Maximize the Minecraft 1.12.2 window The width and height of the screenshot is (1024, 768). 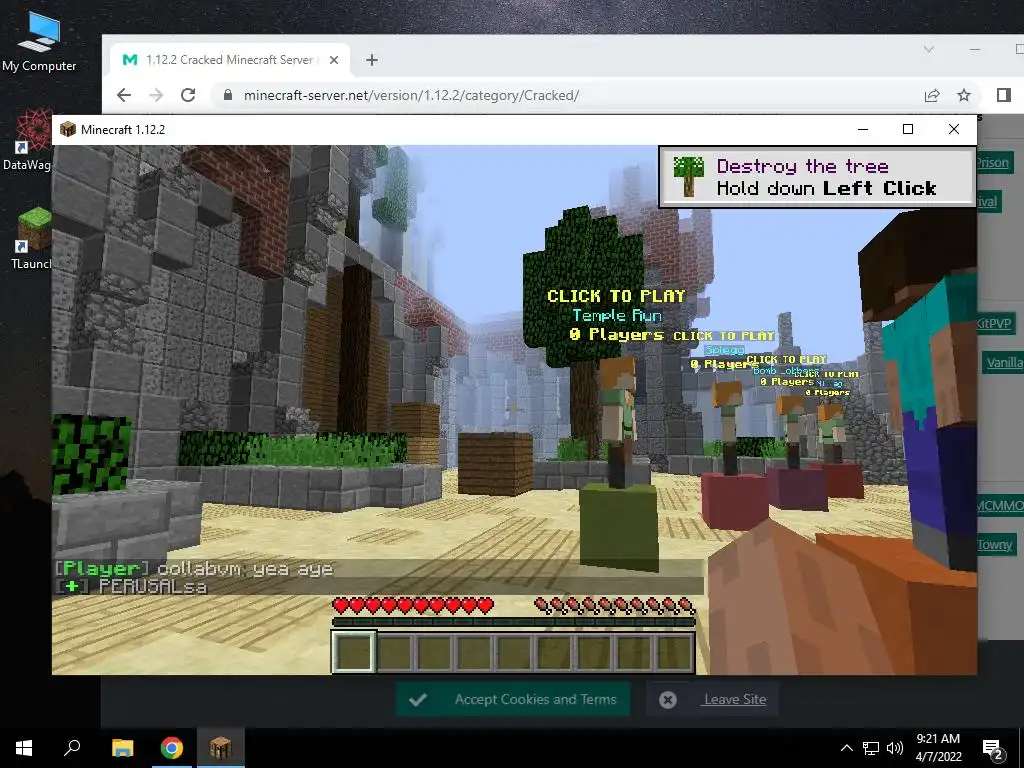click(908, 129)
